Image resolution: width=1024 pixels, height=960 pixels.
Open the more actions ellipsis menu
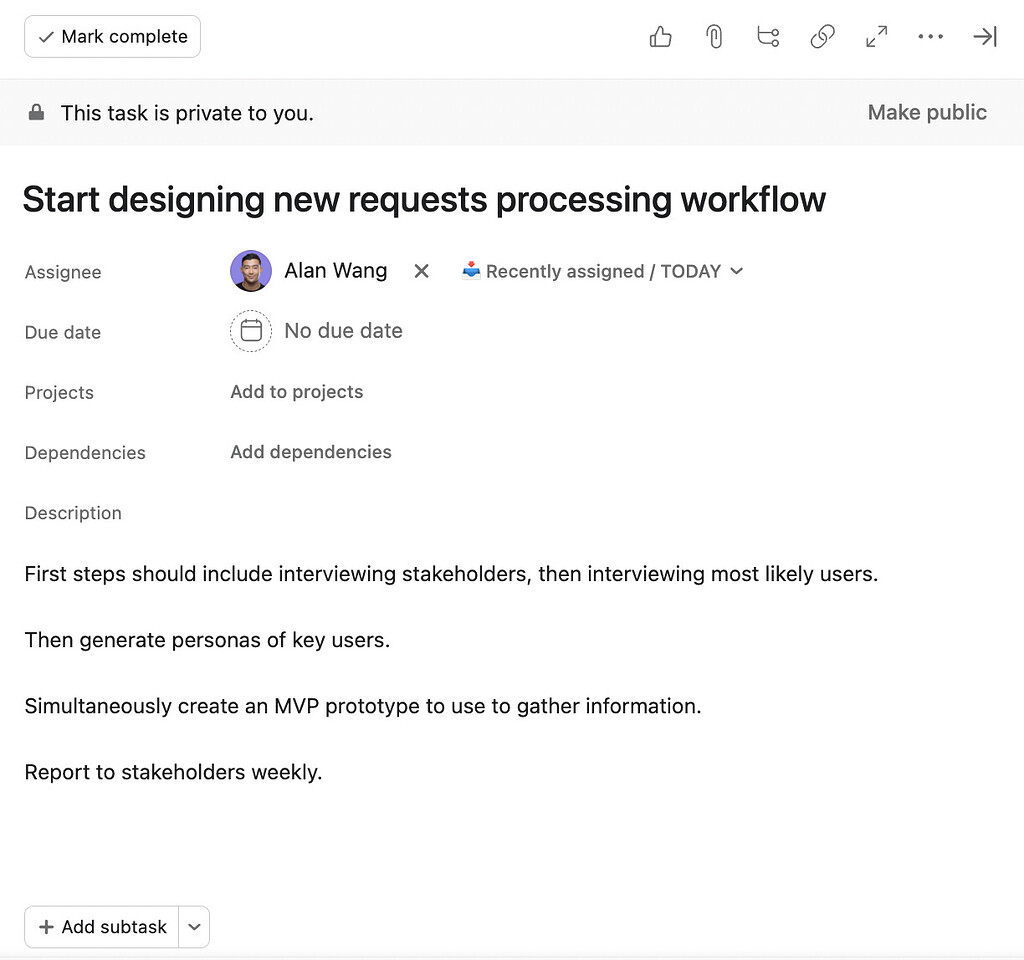pyautogui.click(x=931, y=36)
